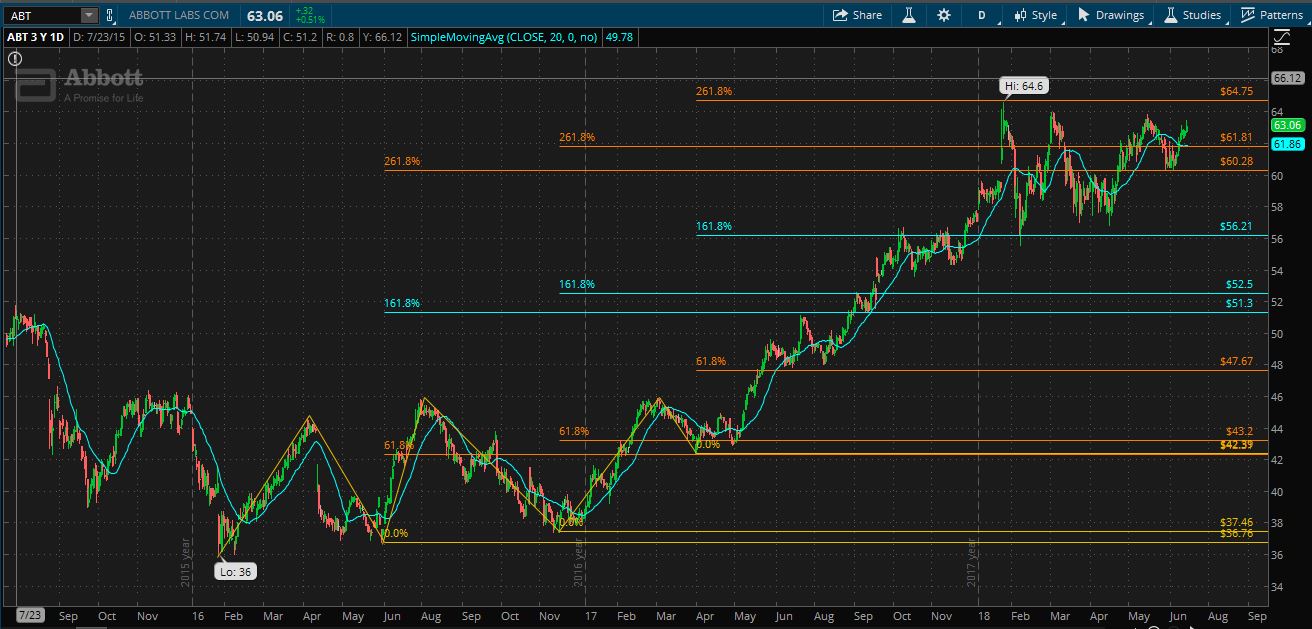Screen dimensions: 1312x629
Task: Open the symbol link clipboard icon
Action: pos(109,15)
